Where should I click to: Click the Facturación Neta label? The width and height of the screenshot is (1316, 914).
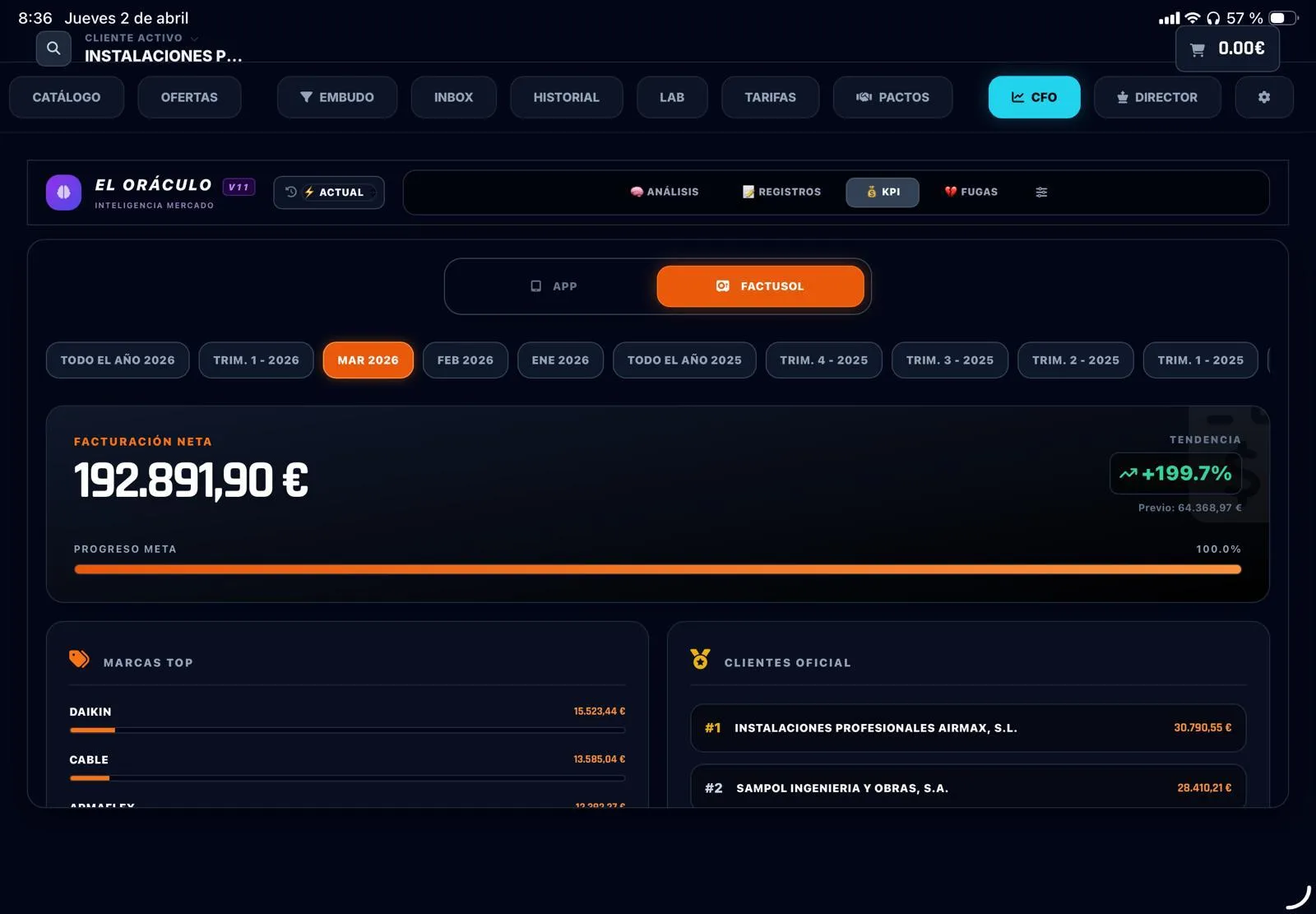coord(143,442)
